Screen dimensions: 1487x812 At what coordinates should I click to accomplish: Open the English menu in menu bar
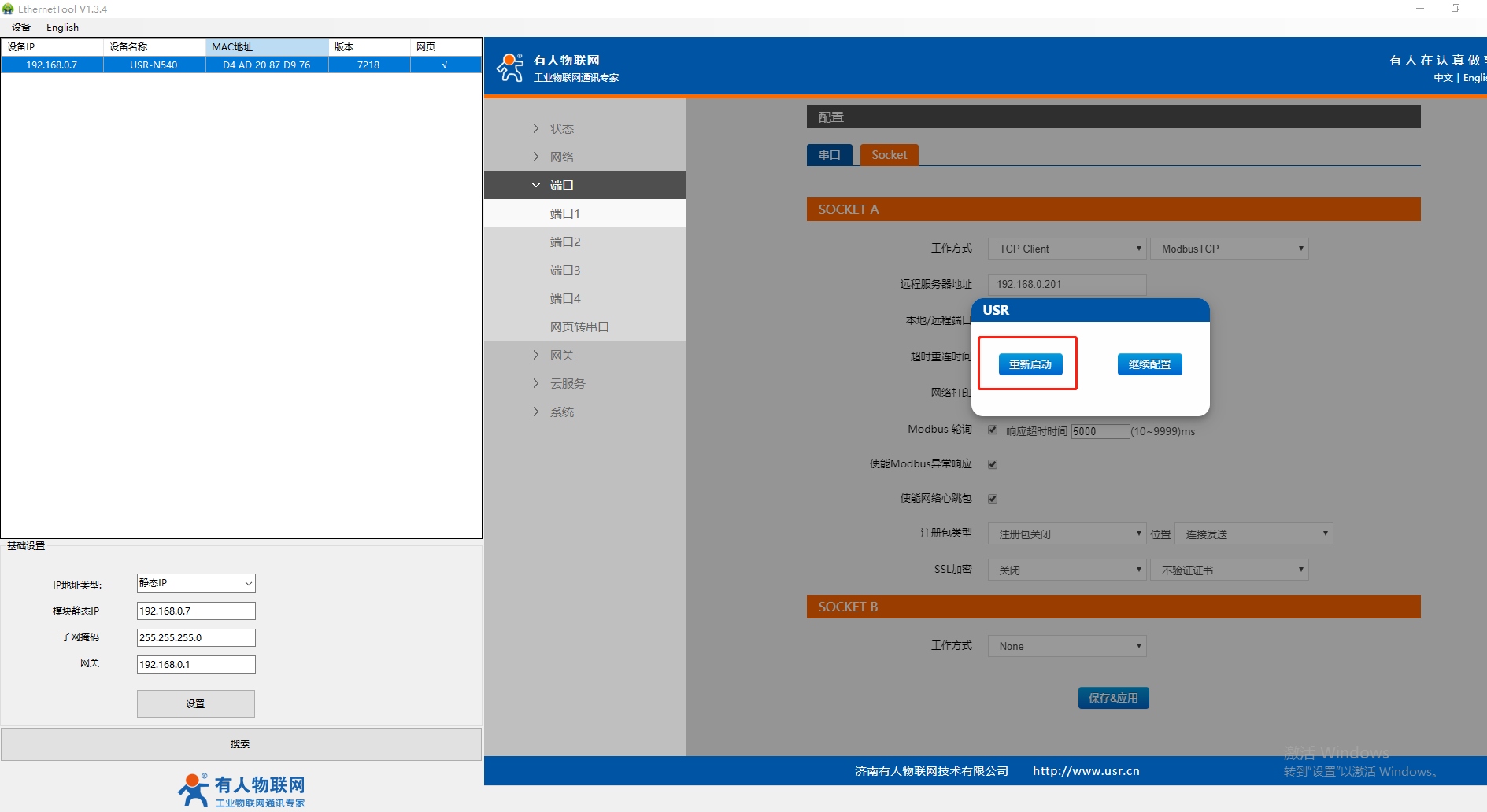click(x=62, y=27)
